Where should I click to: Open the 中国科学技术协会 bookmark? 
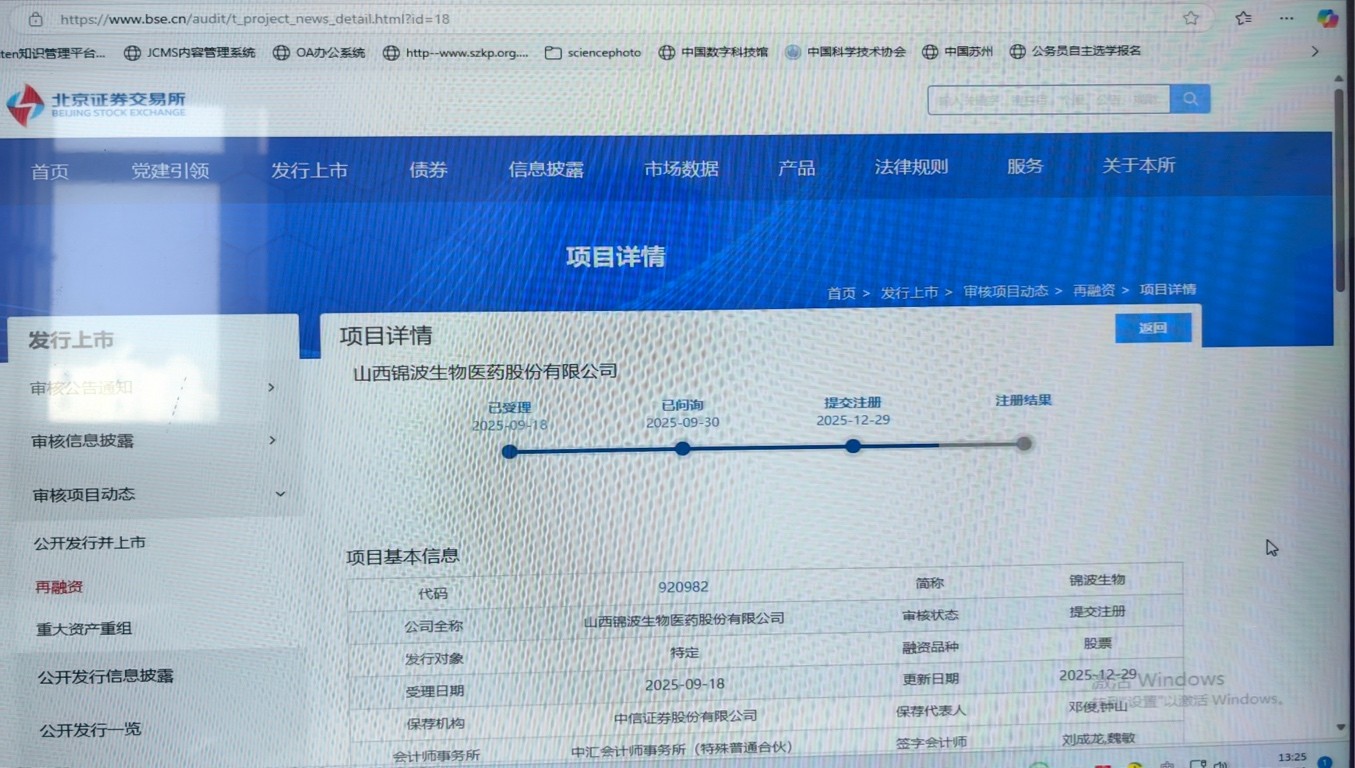point(845,51)
